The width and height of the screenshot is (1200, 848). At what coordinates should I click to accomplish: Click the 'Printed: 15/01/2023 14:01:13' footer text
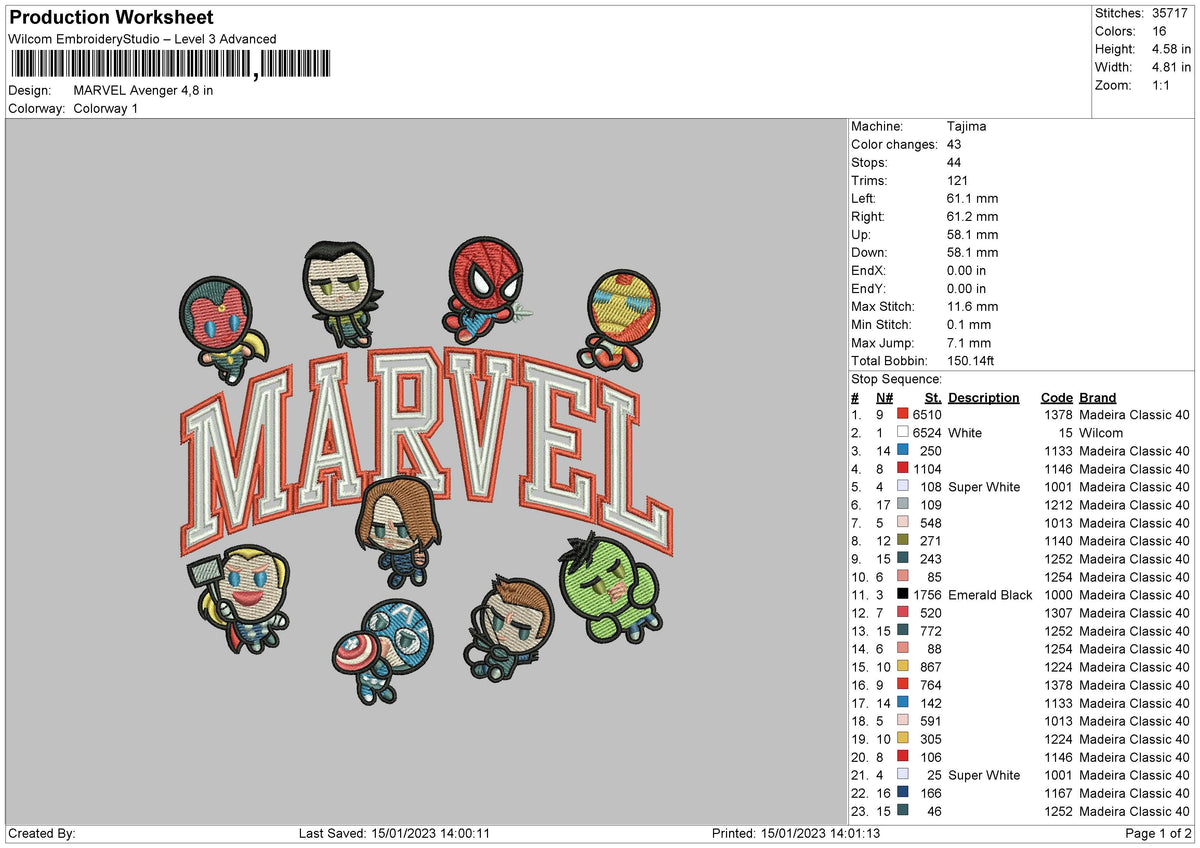tap(796, 833)
